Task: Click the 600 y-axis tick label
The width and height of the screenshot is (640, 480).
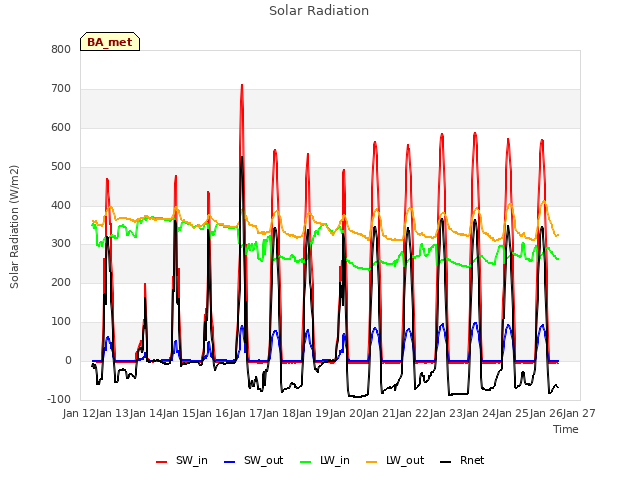Action: tap(61, 127)
